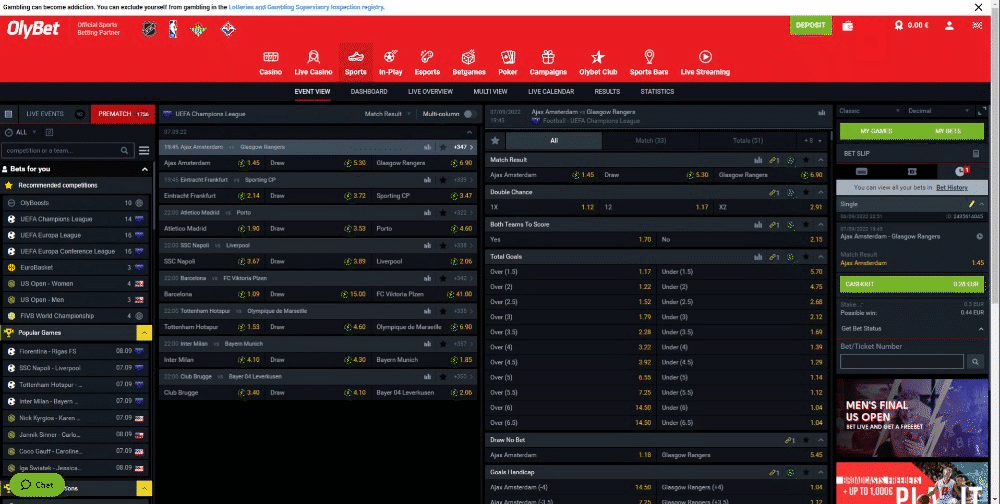
Task: Open the Bet History link
Action: (951, 187)
